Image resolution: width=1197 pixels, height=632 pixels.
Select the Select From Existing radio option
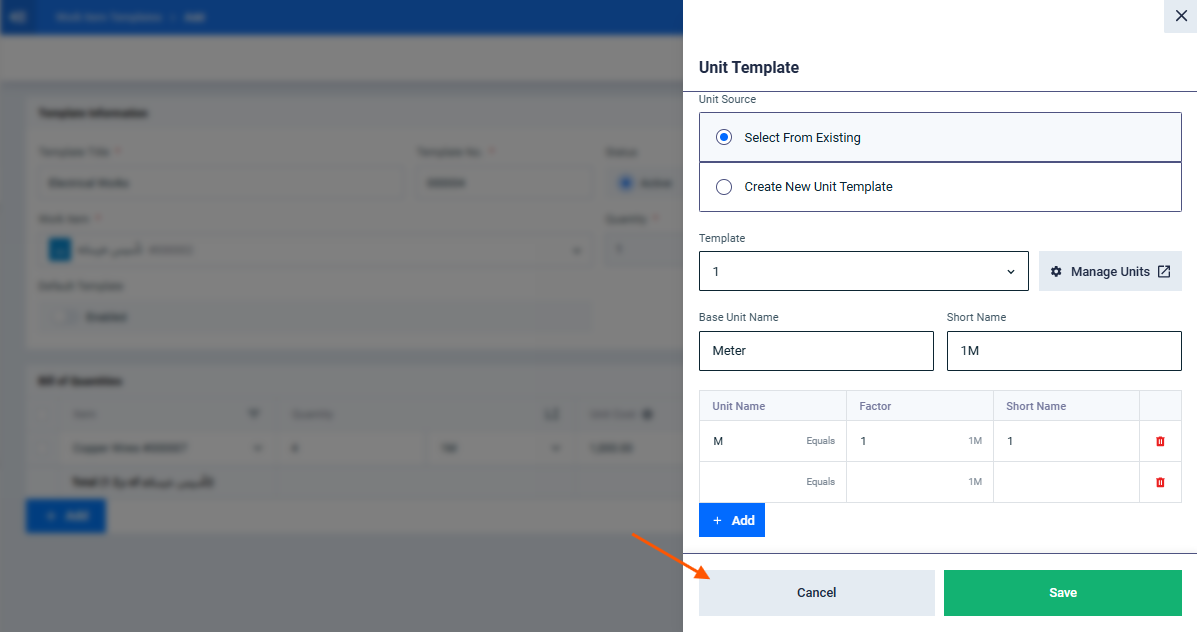pos(724,137)
